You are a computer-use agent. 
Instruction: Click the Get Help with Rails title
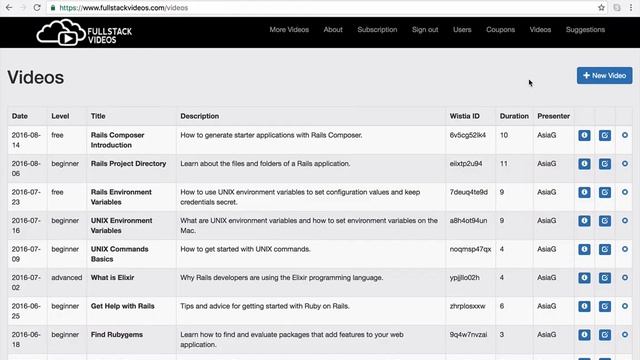coord(122,306)
